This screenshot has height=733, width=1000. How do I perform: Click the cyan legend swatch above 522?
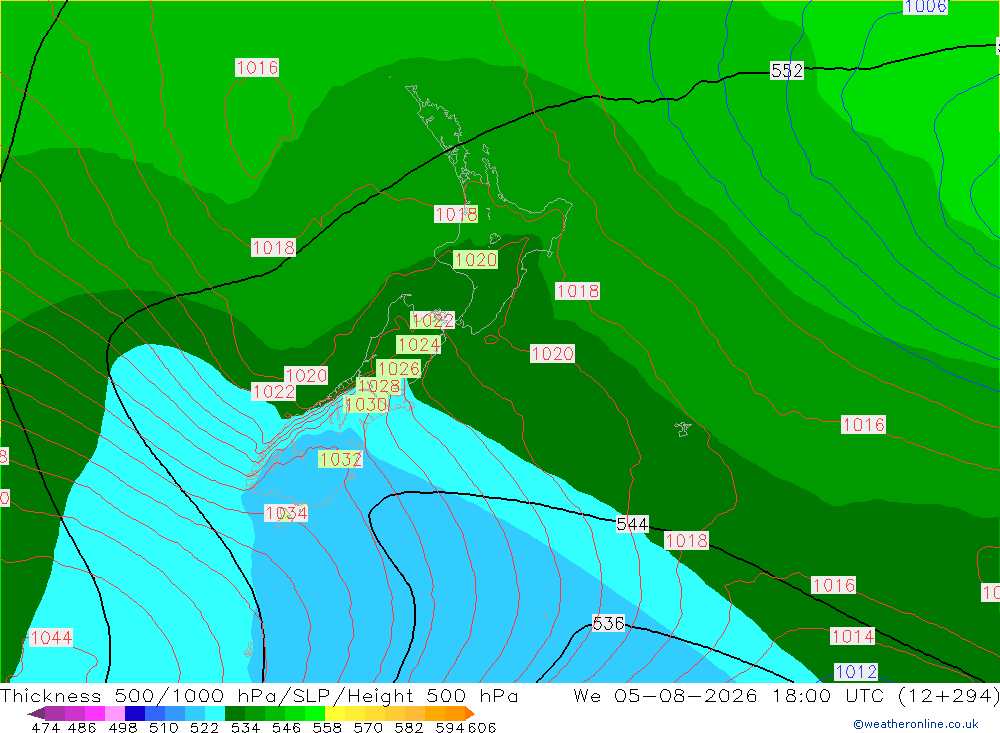(x=216, y=713)
